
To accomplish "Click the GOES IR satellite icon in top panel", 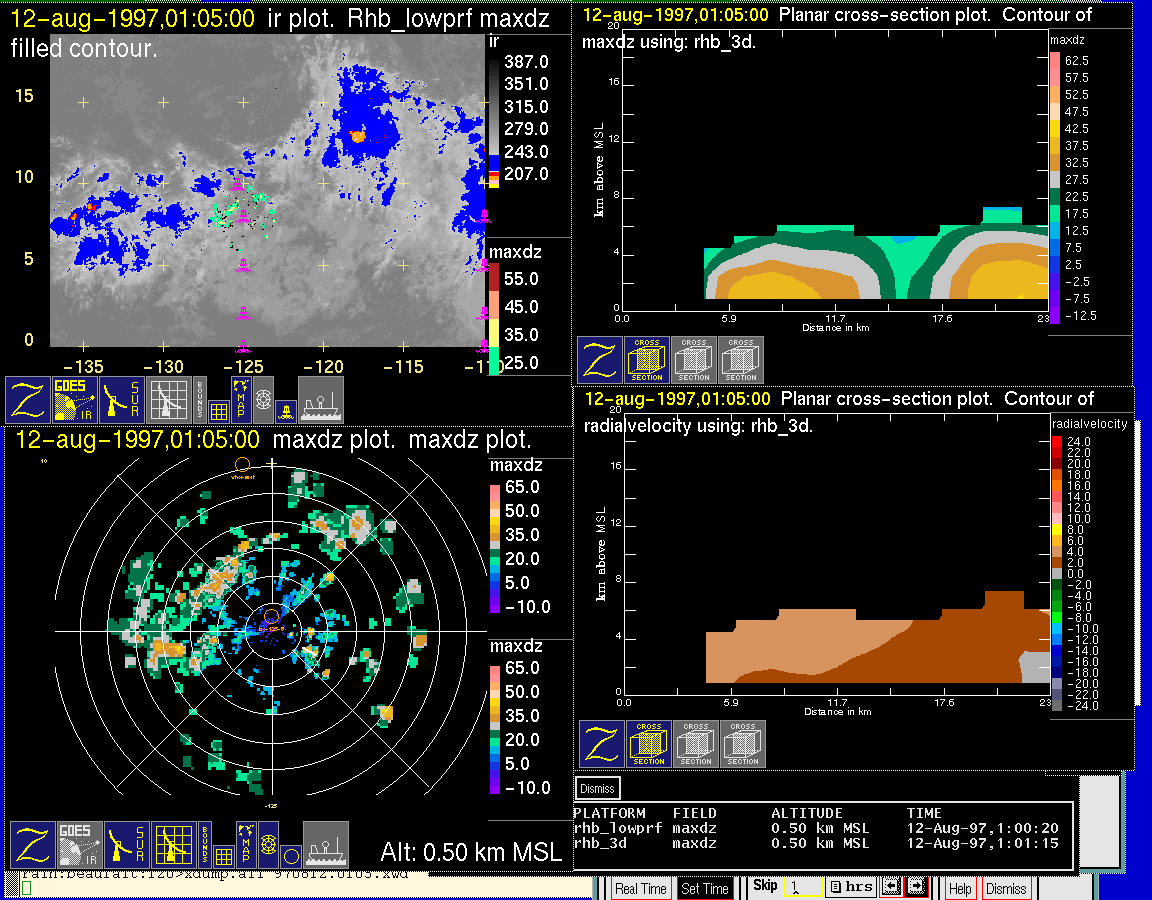I will tap(77, 399).
